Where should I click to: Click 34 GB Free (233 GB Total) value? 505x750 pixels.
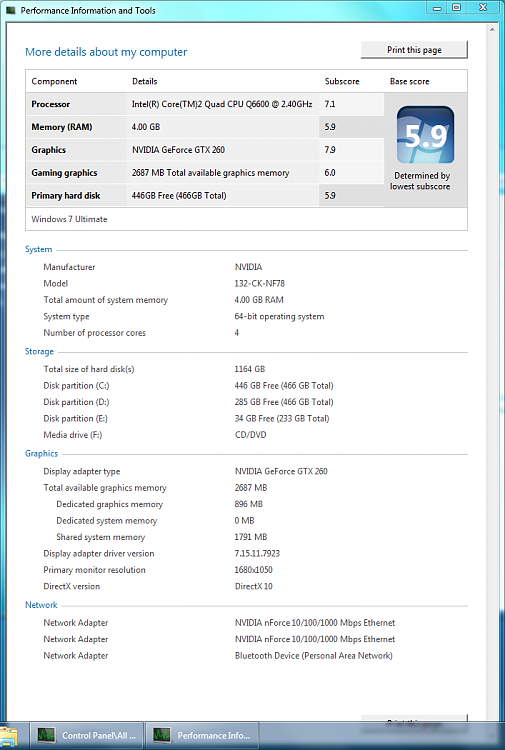tap(282, 419)
